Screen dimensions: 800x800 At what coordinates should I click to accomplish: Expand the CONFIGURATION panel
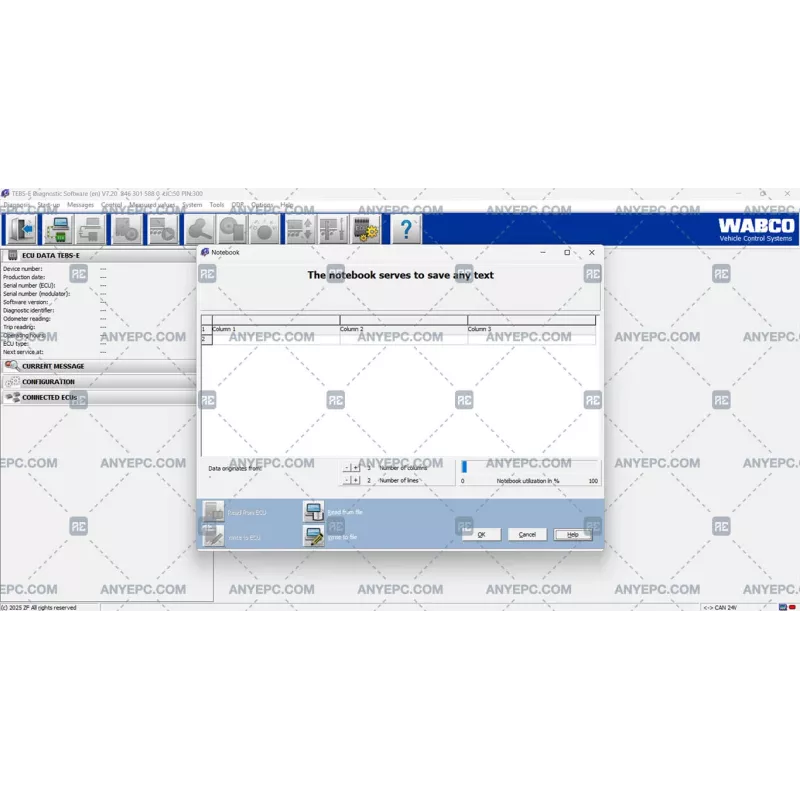(48, 382)
